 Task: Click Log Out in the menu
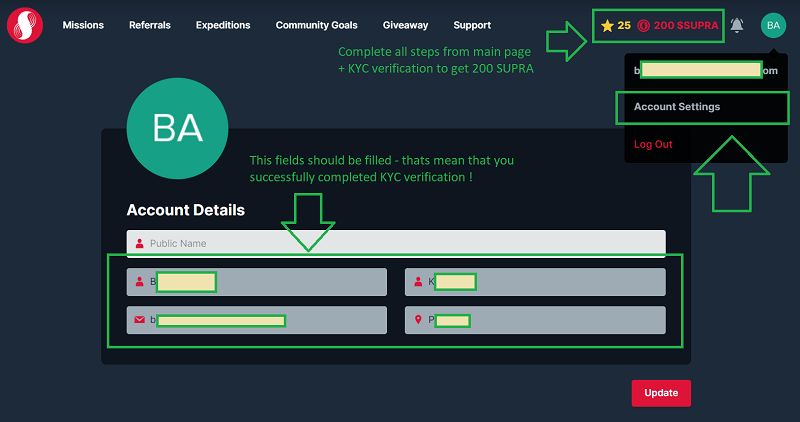point(653,144)
